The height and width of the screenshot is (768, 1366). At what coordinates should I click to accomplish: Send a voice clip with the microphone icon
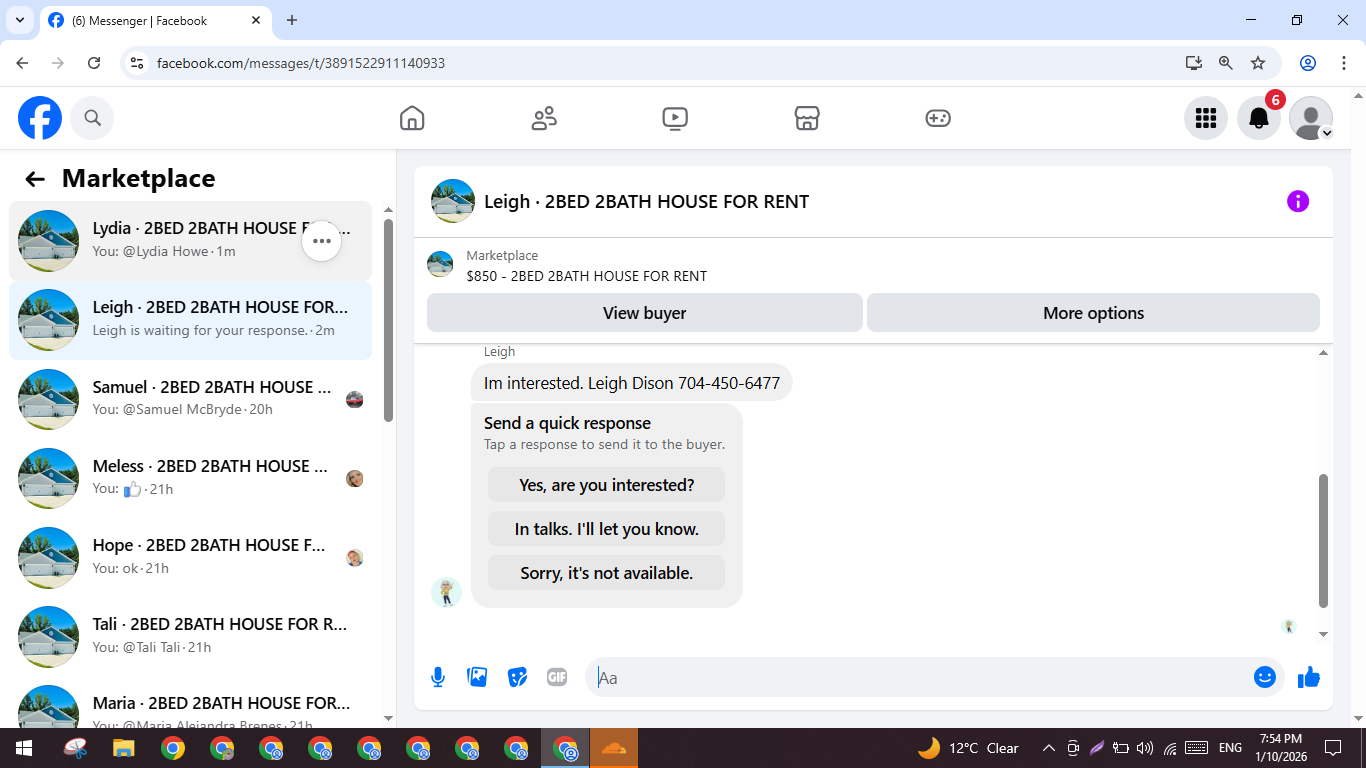click(438, 677)
